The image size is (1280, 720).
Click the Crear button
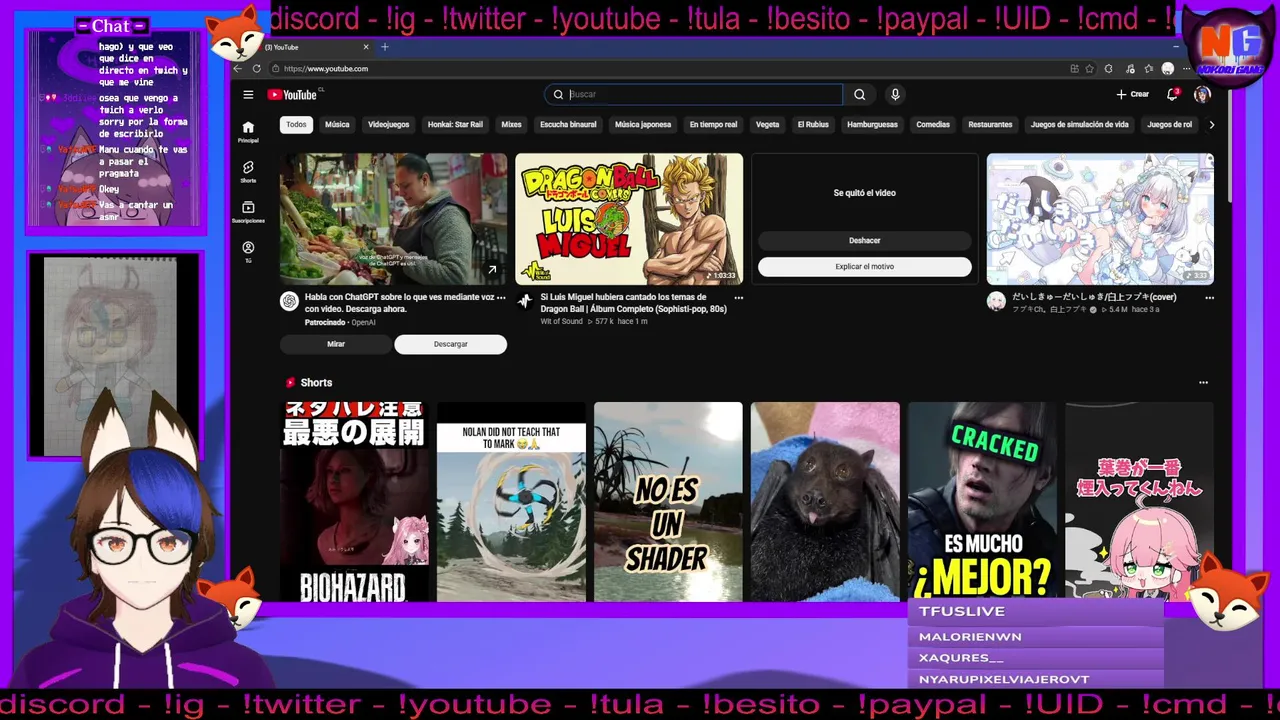pos(1132,94)
